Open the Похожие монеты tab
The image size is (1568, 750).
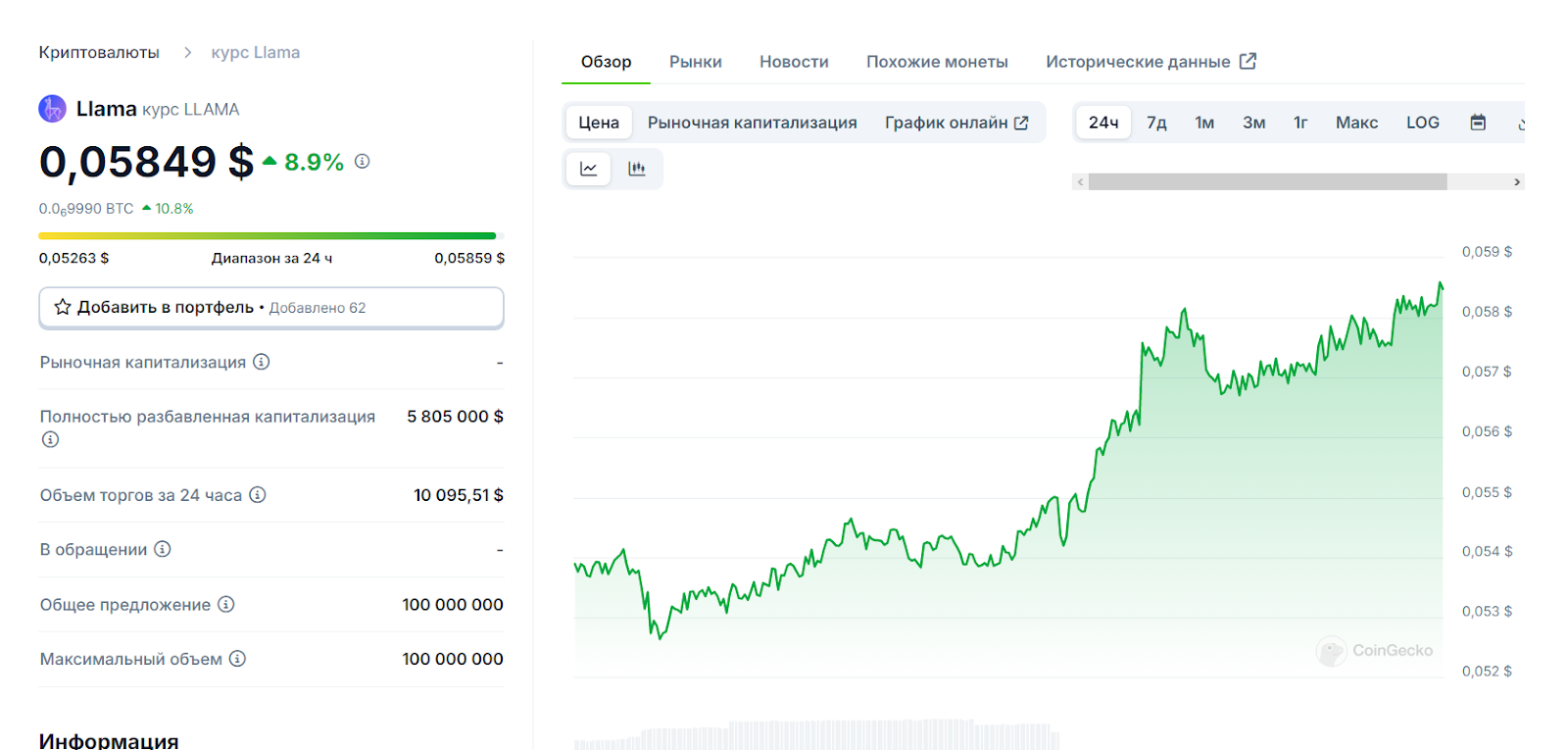(x=937, y=62)
